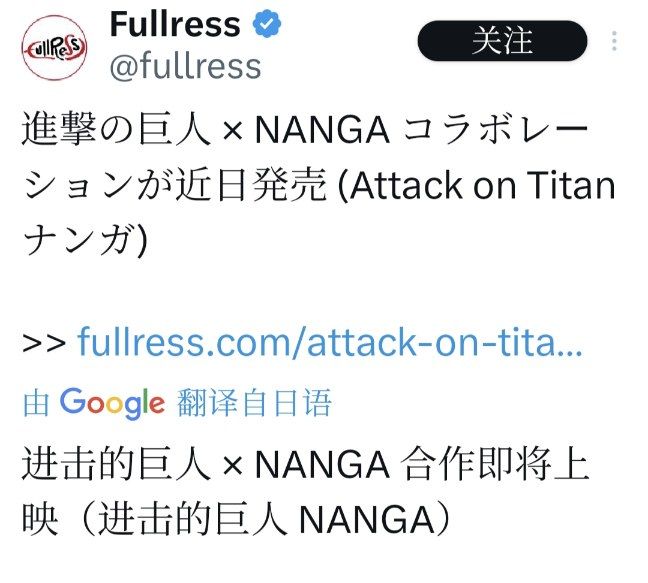Open the fullress.com/attack-on-tita… link

pos(330,343)
